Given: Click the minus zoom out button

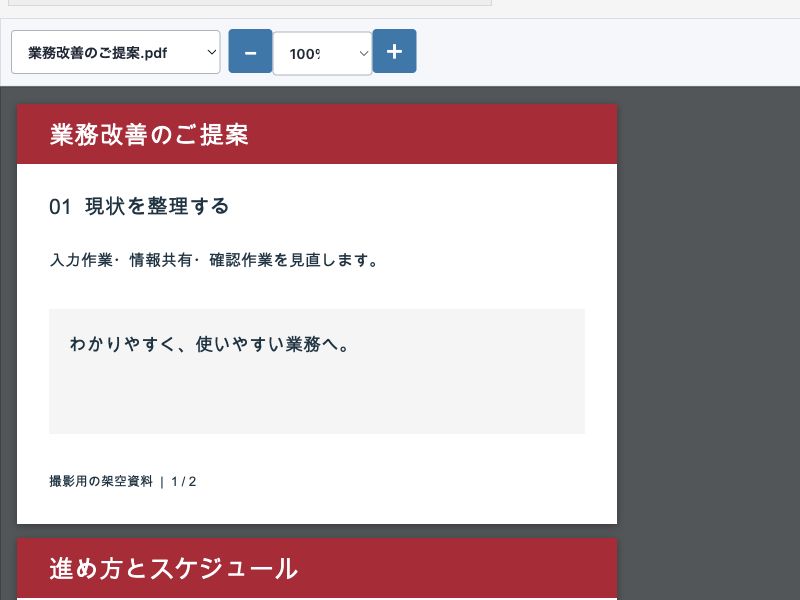Looking at the screenshot, I should (x=250, y=52).
